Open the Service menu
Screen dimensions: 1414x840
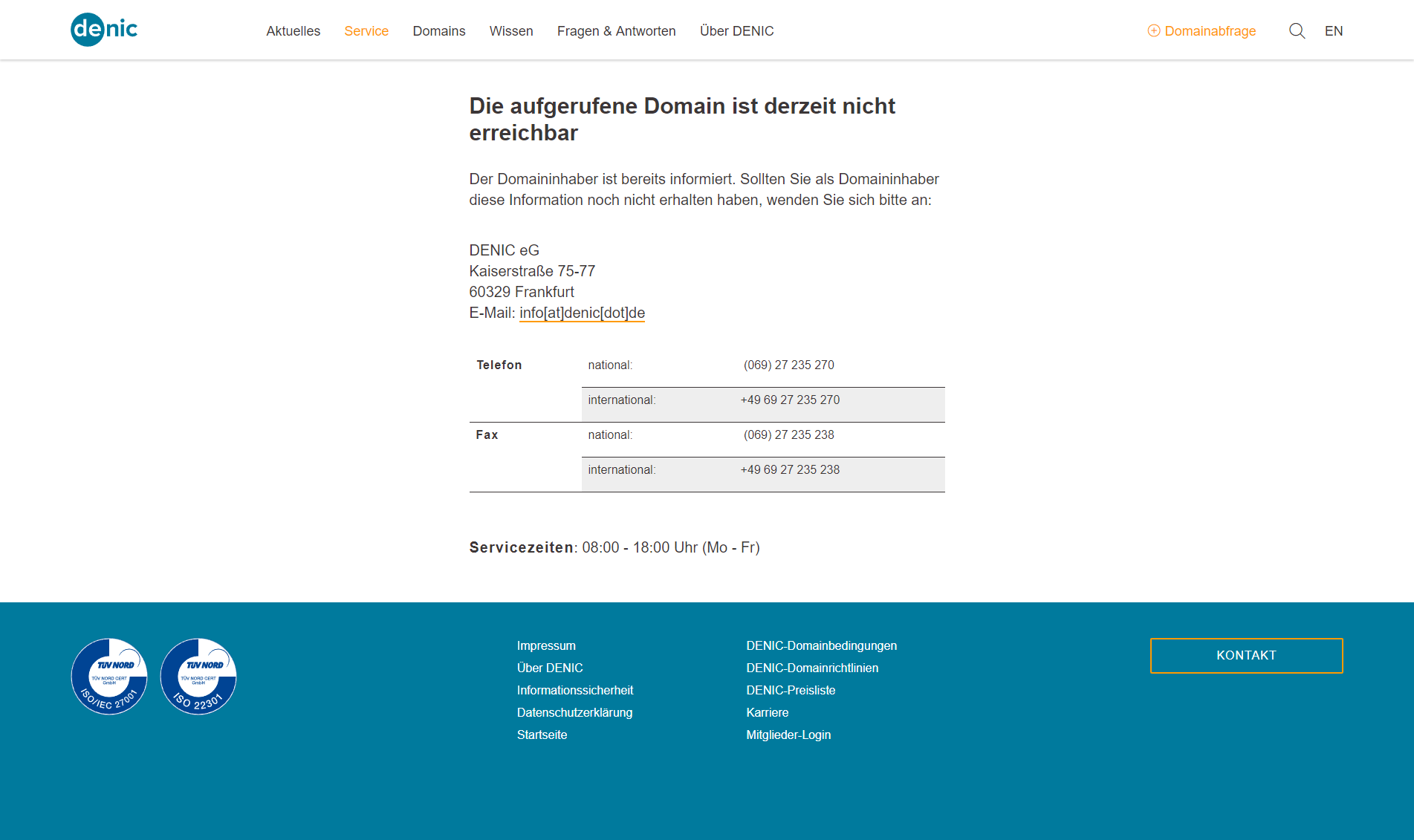tap(366, 30)
